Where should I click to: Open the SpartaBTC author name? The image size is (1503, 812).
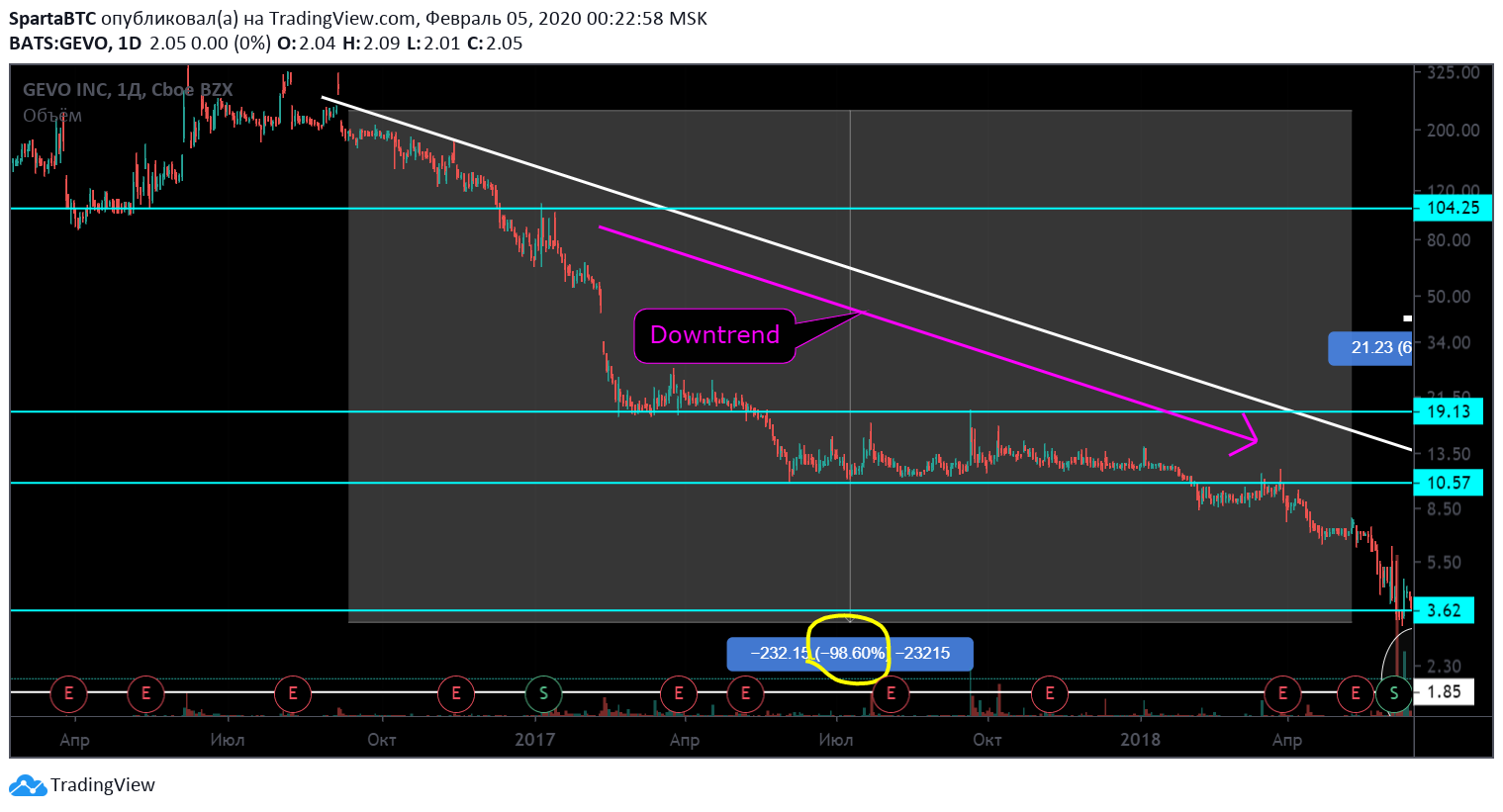52,19
